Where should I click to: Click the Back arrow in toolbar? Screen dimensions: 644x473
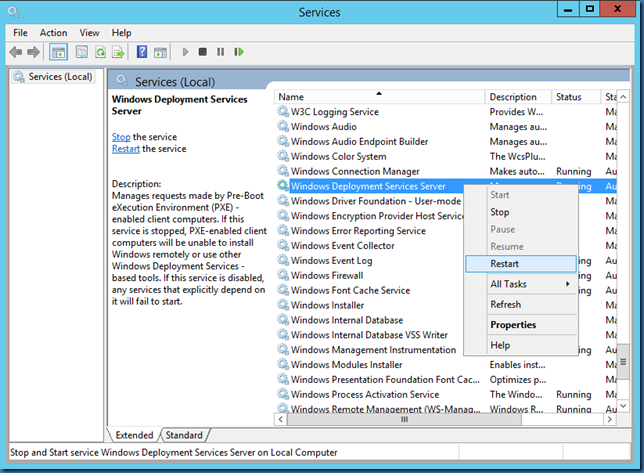[16, 51]
